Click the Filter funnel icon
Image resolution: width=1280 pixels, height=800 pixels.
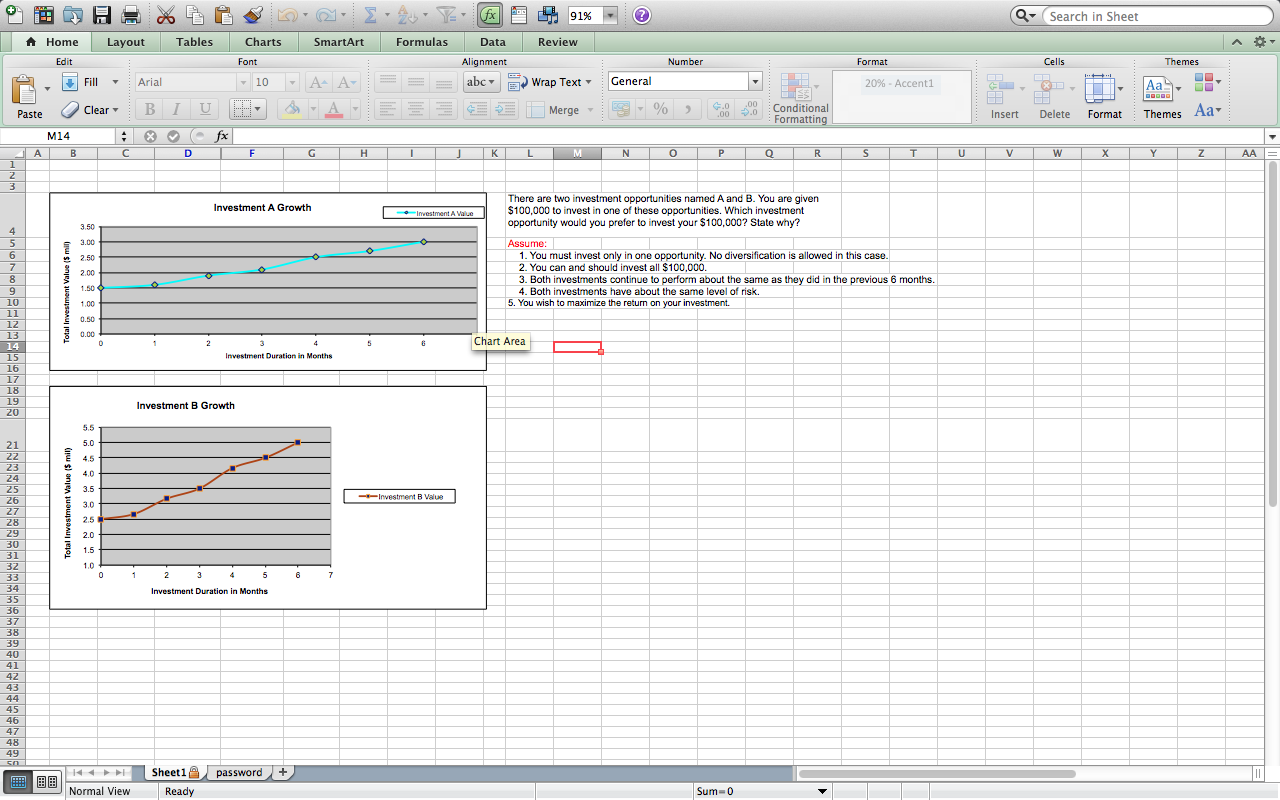coord(448,16)
